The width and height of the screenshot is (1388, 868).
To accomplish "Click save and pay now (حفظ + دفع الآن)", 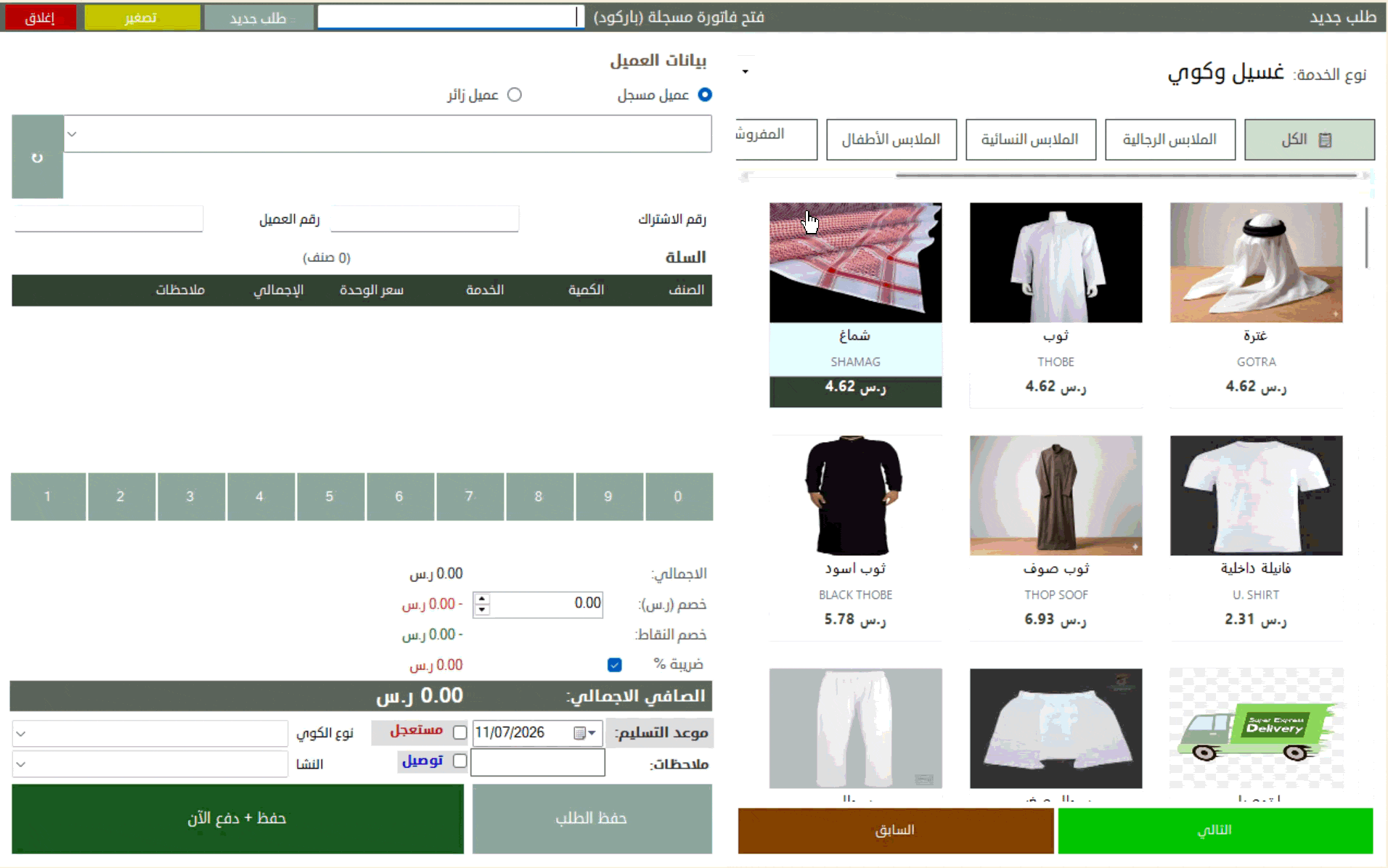I will click(237, 819).
